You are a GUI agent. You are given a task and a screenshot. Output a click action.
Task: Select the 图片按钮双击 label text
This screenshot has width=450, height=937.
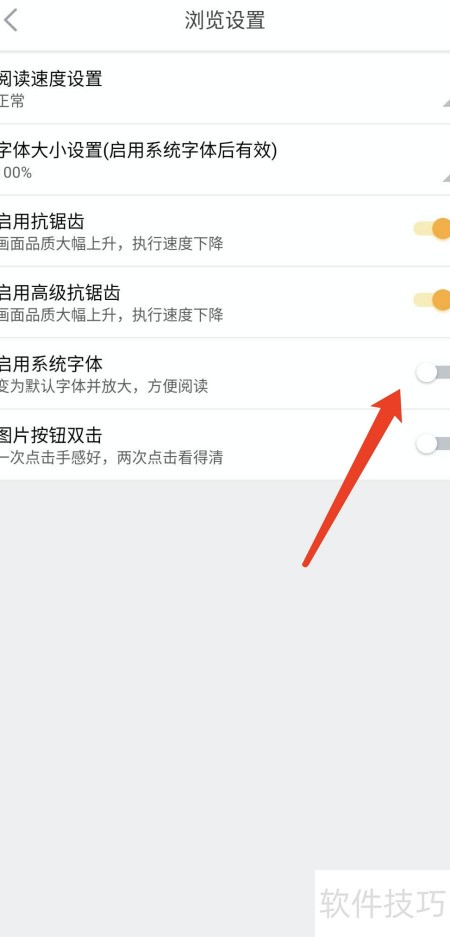click(51, 435)
